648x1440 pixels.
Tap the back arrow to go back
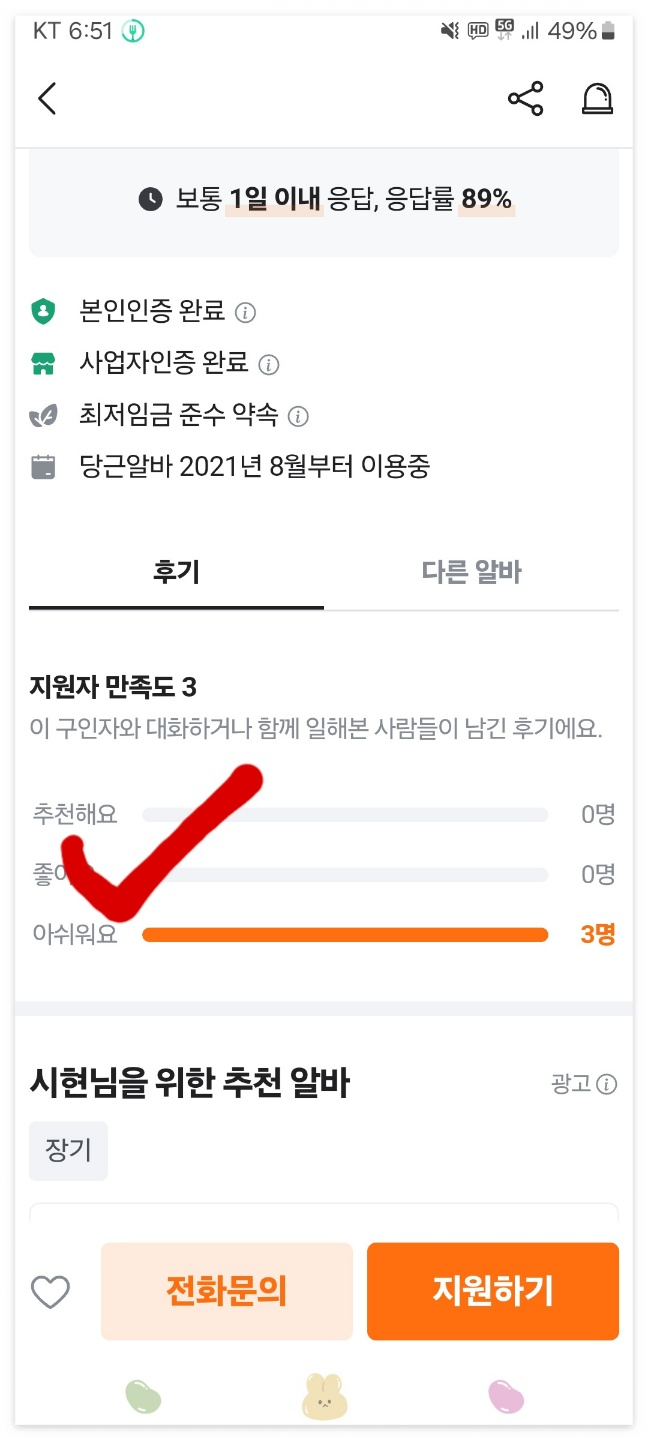[47, 99]
